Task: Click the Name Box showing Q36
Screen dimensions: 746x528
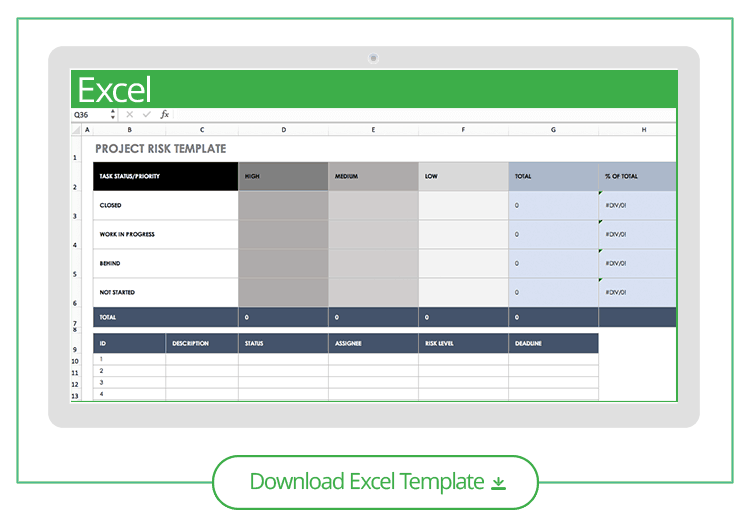Action: 90,115
